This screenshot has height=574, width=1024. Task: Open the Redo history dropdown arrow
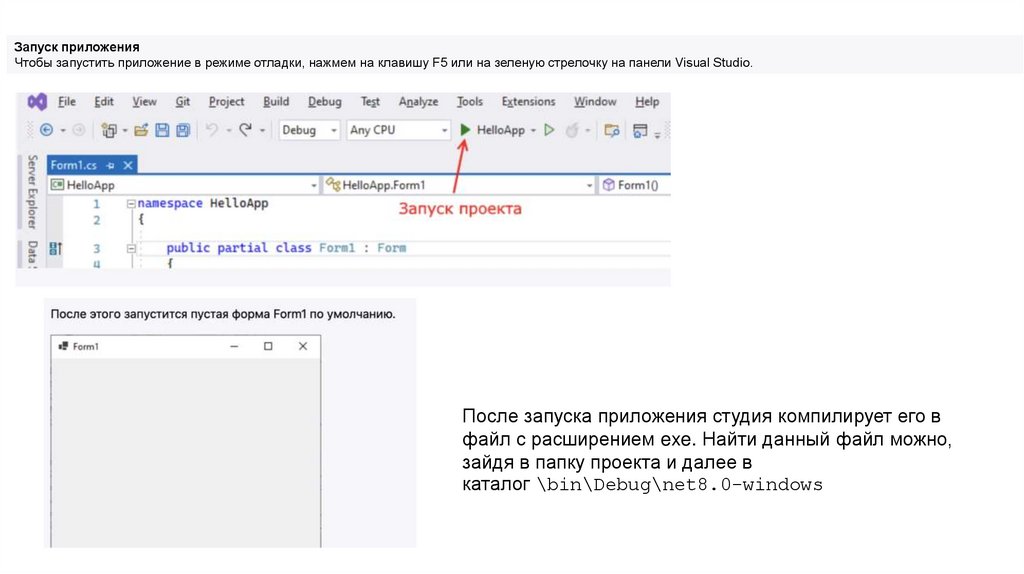pyautogui.click(x=262, y=131)
